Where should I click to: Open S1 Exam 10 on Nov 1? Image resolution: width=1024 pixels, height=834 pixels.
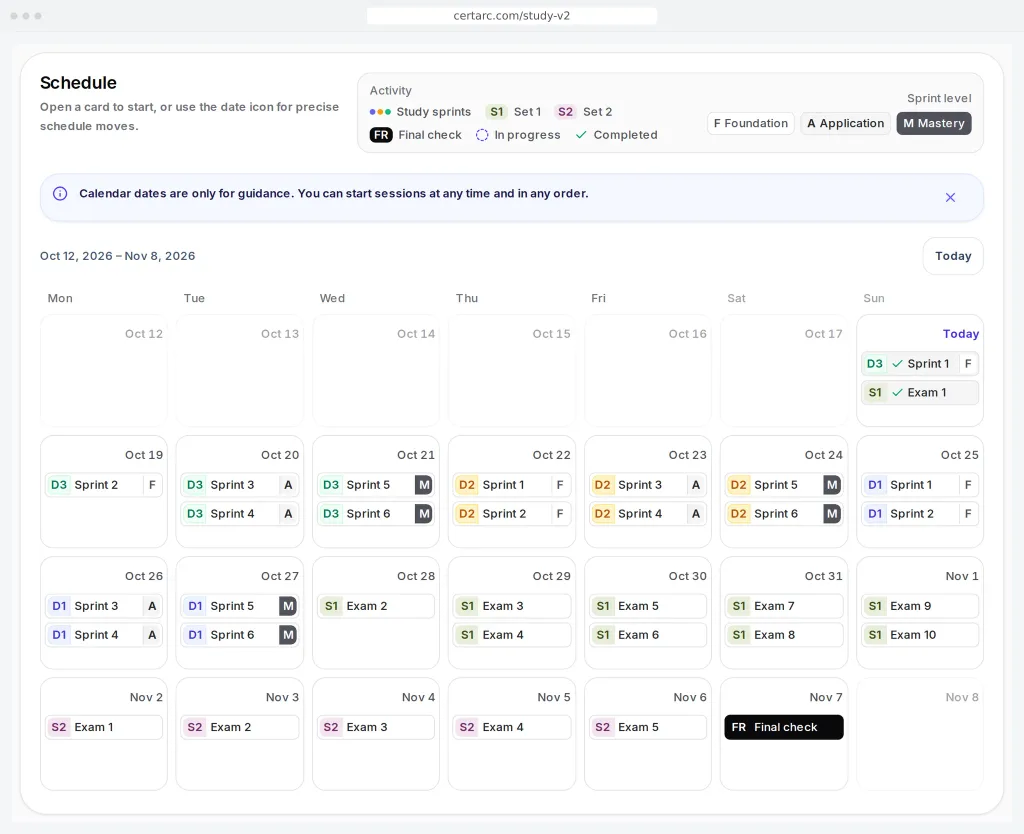pos(920,635)
